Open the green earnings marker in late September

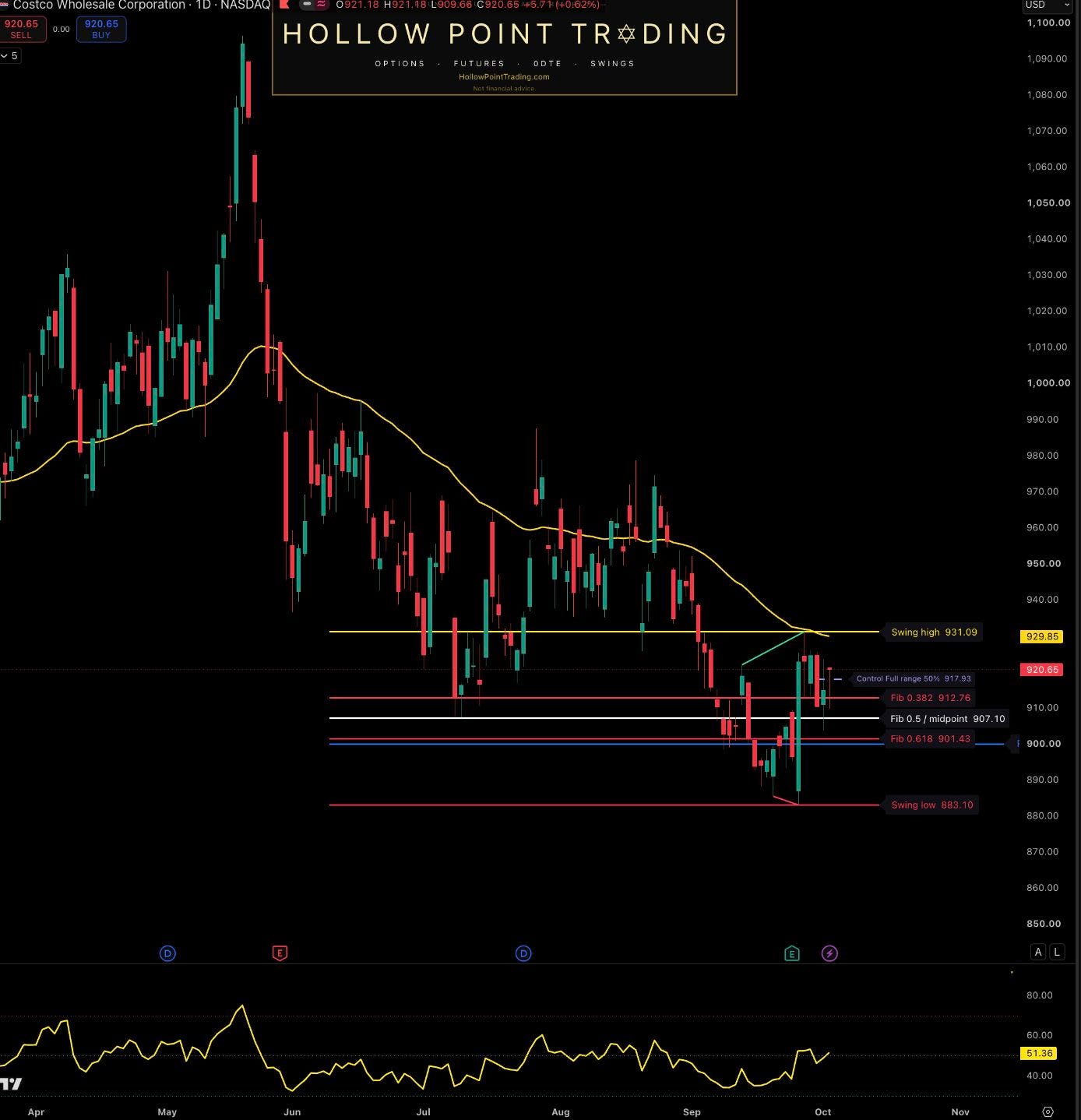point(792,953)
